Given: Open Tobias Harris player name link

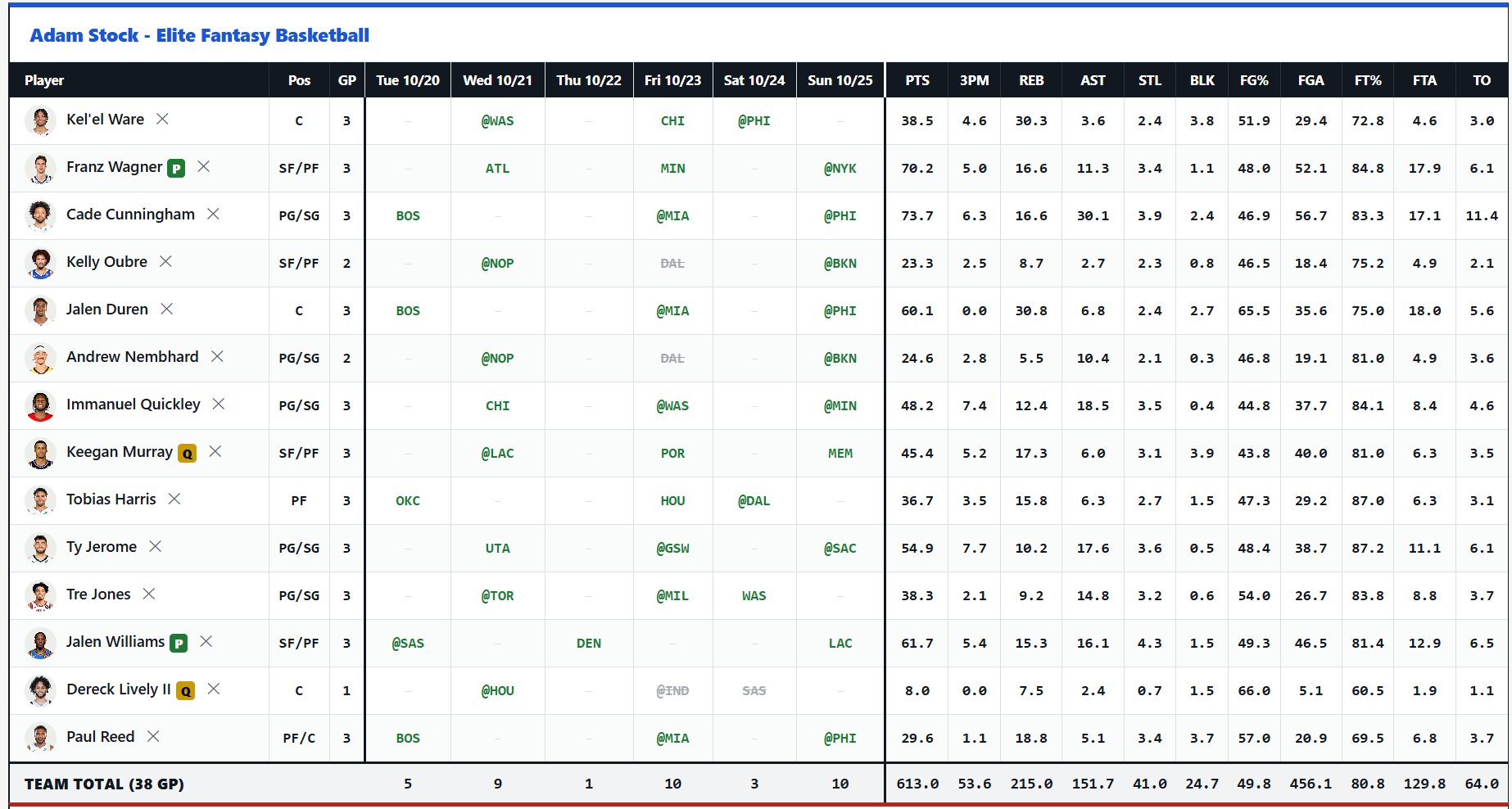Looking at the screenshot, I should pos(111,499).
